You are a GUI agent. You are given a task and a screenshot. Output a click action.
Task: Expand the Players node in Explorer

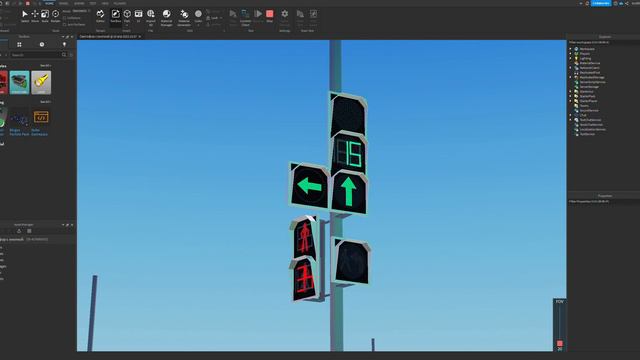[571, 53]
